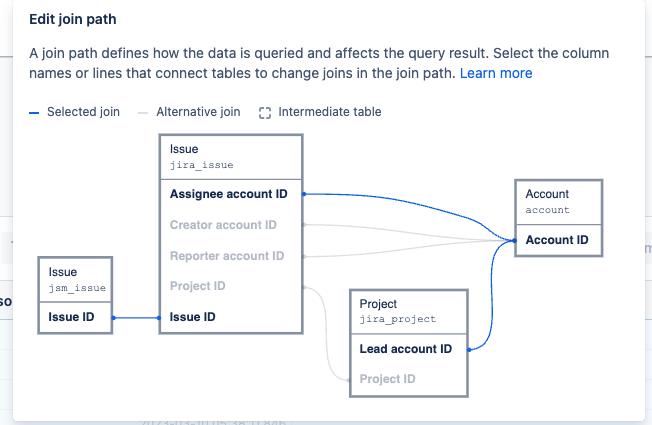Screen dimensions: 652x425
Task: Click the jira_issue table header
Action: click(231, 157)
